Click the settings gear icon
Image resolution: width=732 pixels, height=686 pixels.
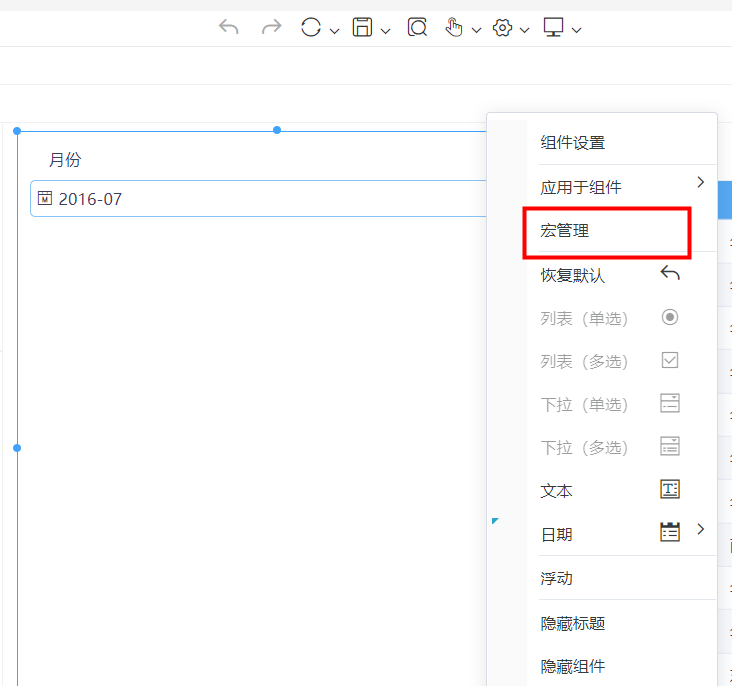502,28
